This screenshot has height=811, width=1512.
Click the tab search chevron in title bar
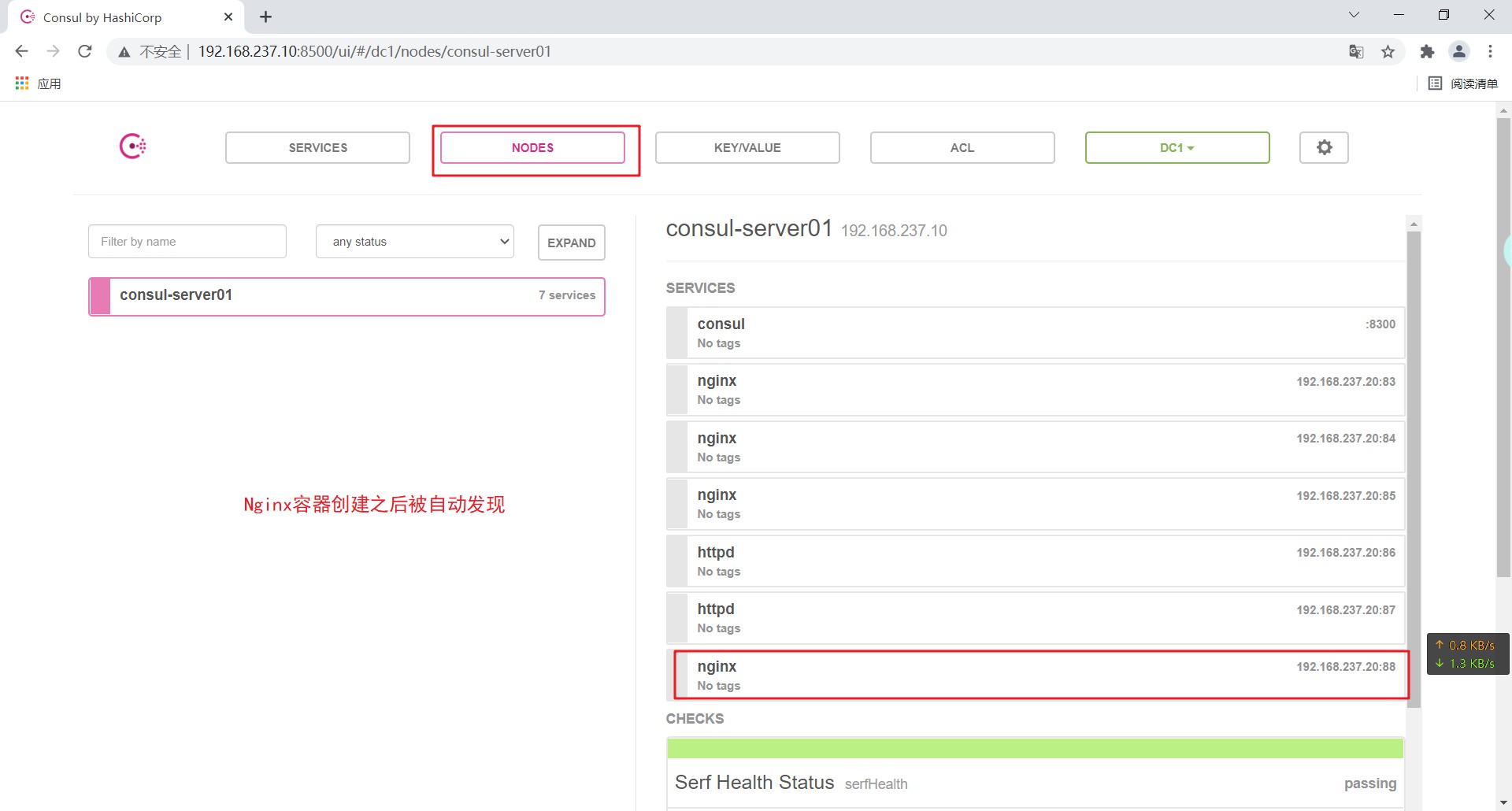tap(1354, 15)
